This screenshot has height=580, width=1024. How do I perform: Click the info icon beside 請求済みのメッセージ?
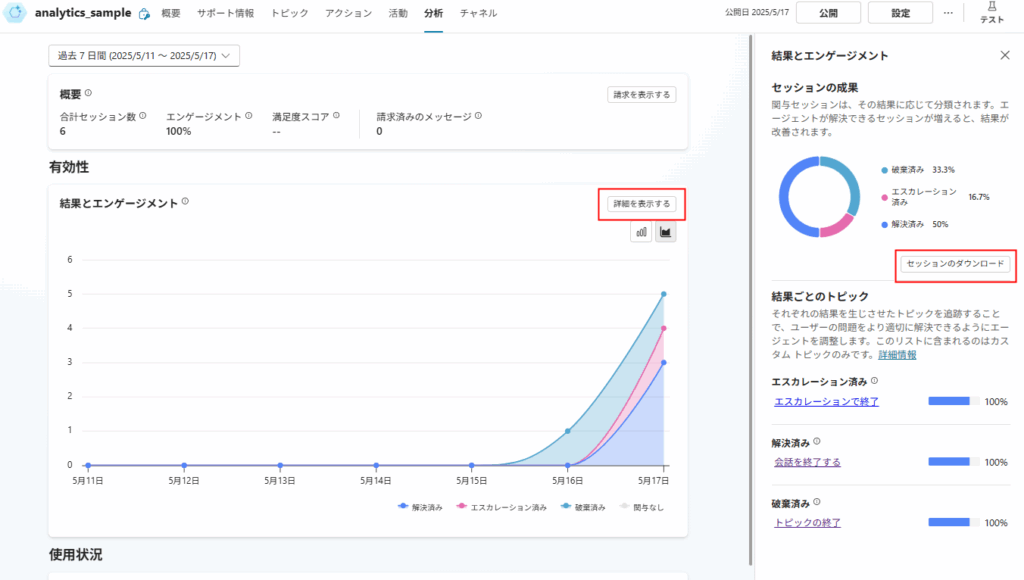(478, 116)
